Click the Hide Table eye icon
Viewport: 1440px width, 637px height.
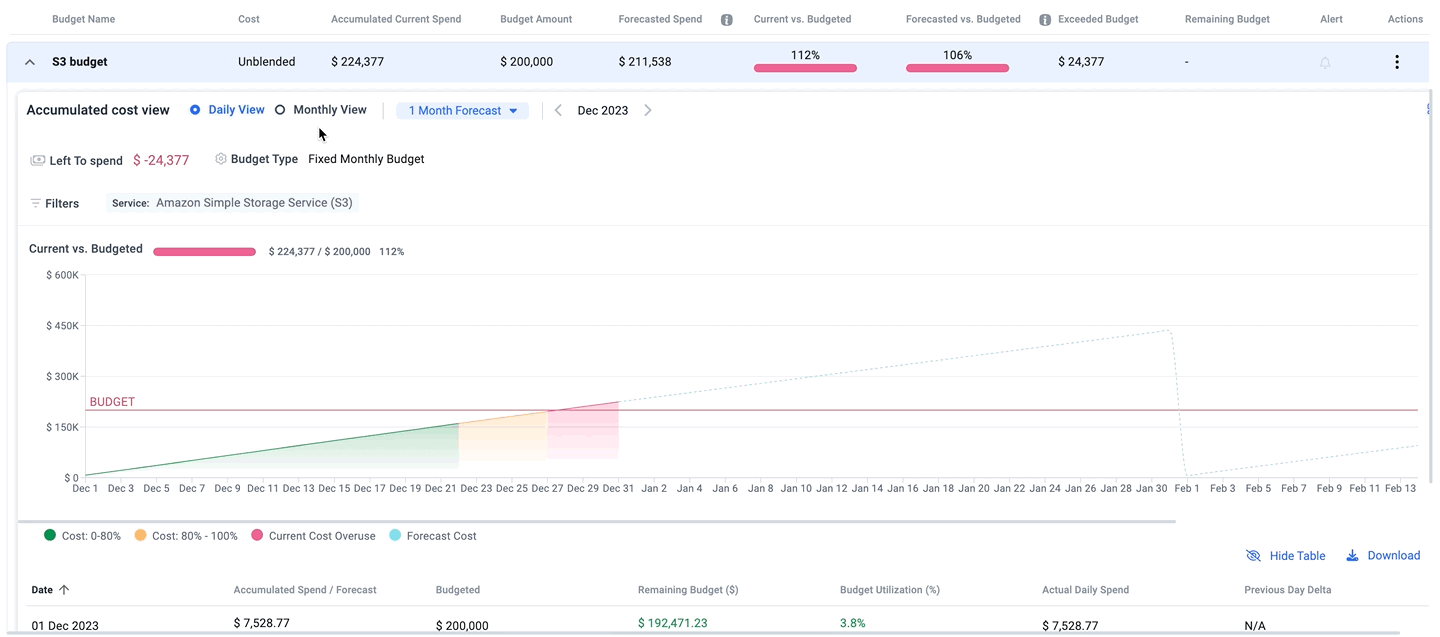[1253, 556]
